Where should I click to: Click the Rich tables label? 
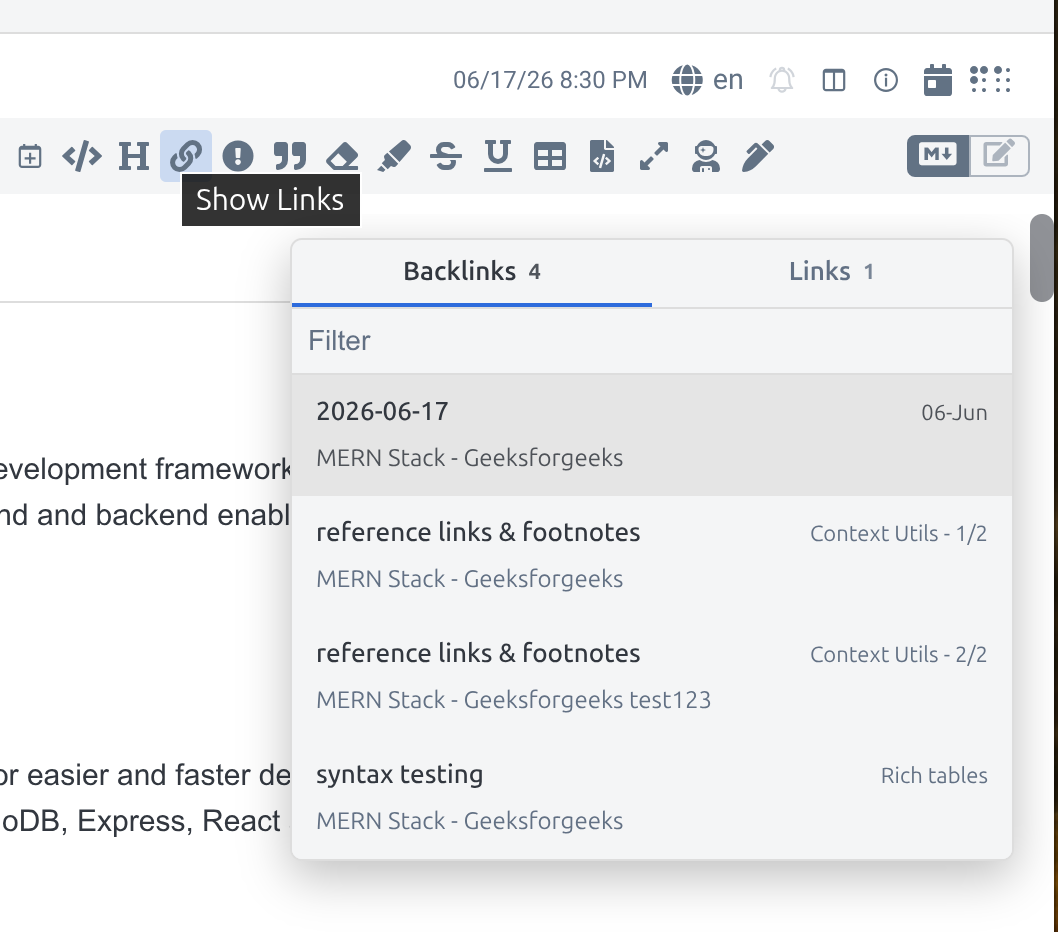click(x=934, y=775)
